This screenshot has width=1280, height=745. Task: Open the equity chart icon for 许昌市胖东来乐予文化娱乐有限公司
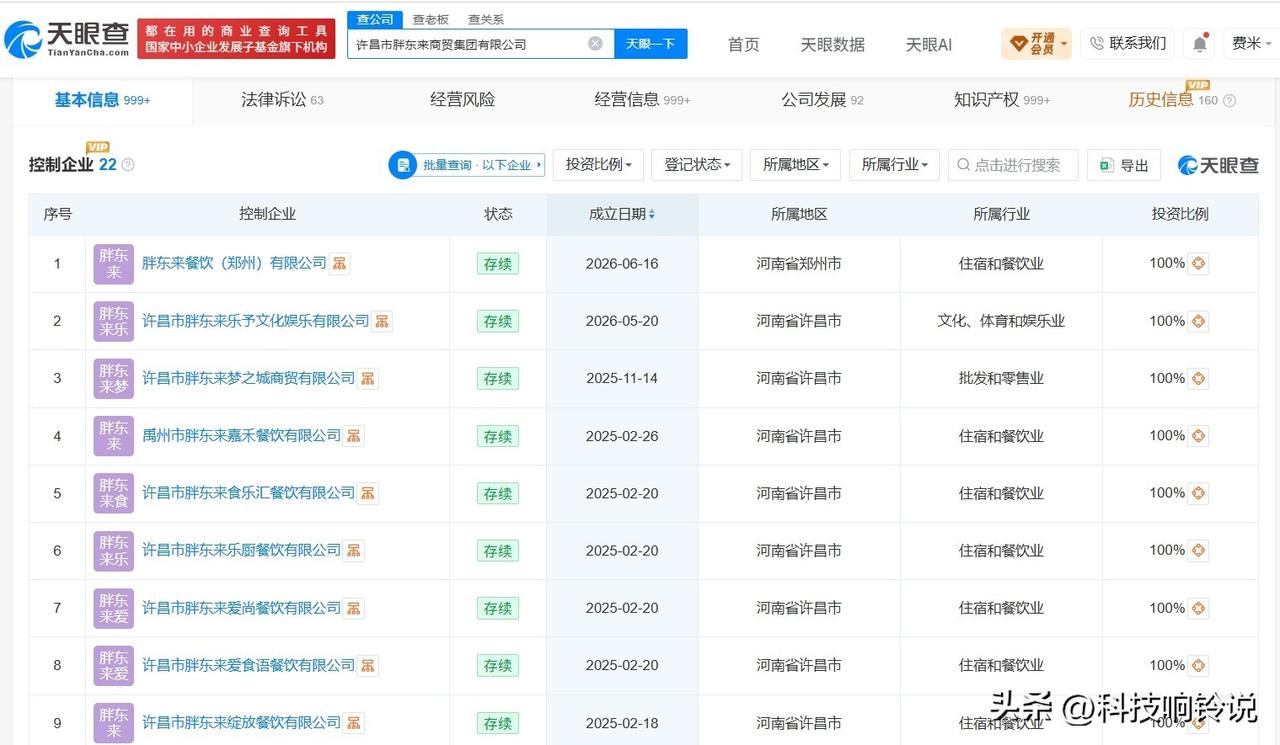(382, 321)
